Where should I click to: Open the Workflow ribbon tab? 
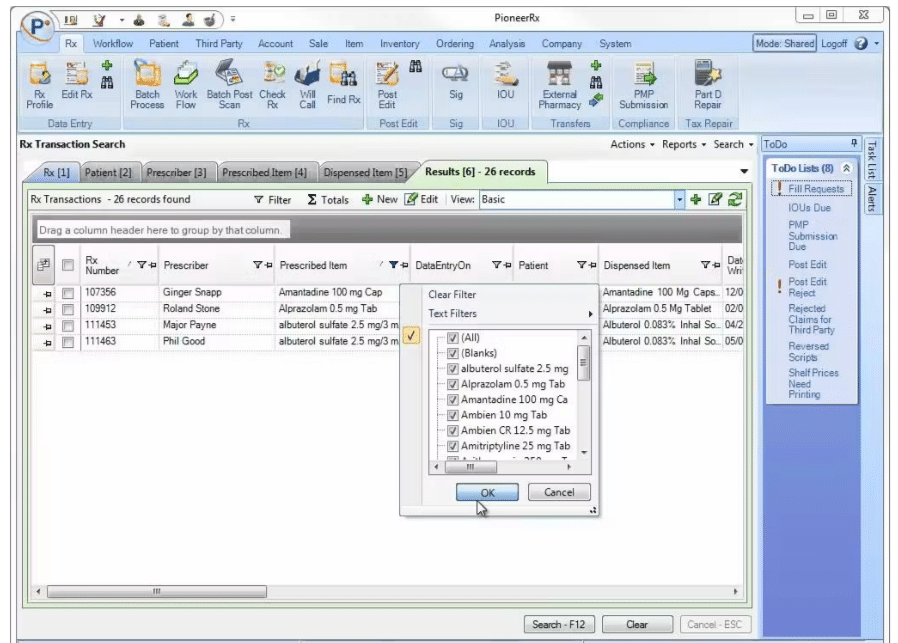point(113,44)
